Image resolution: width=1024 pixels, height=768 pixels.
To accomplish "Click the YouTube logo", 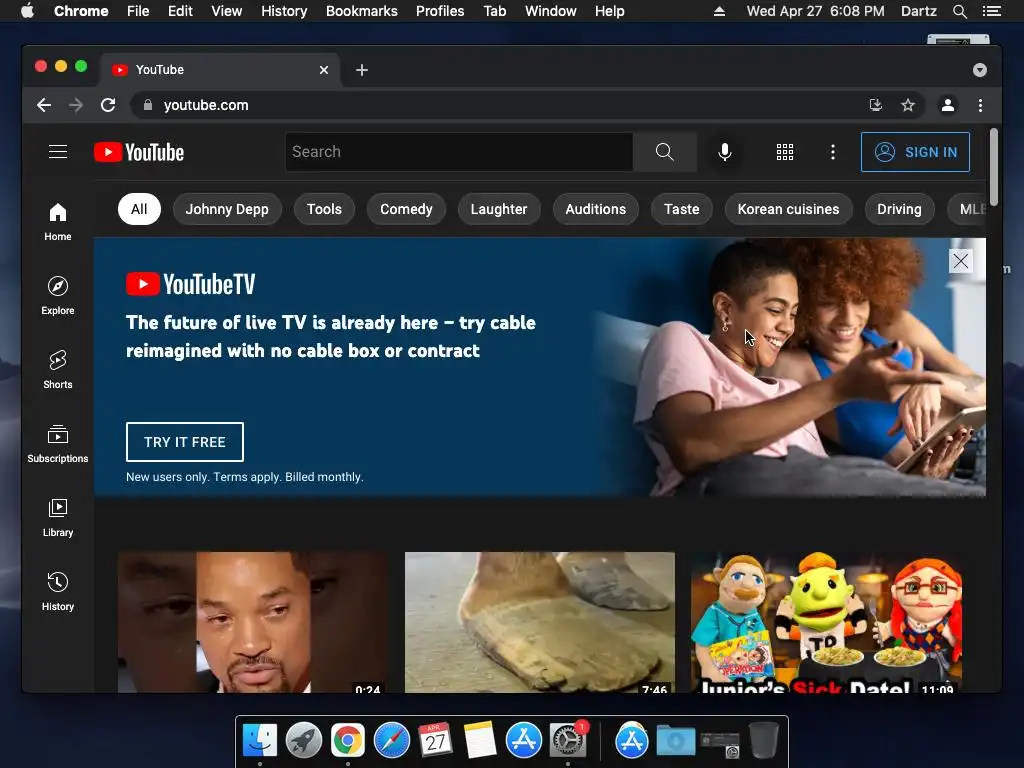I will 139,152.
